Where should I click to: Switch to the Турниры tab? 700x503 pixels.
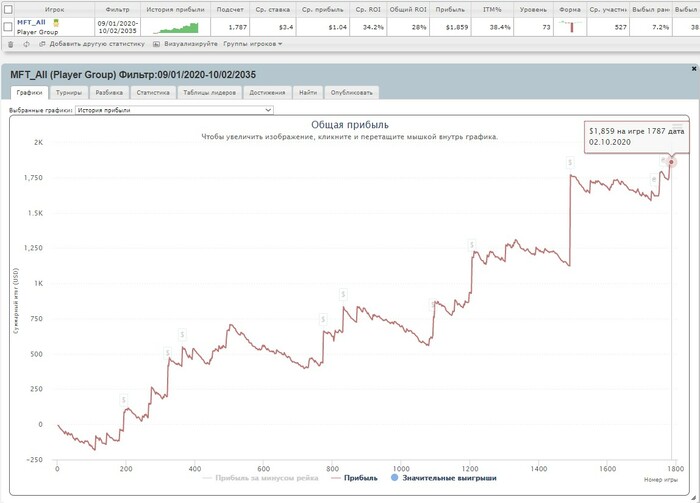(69, 92)
